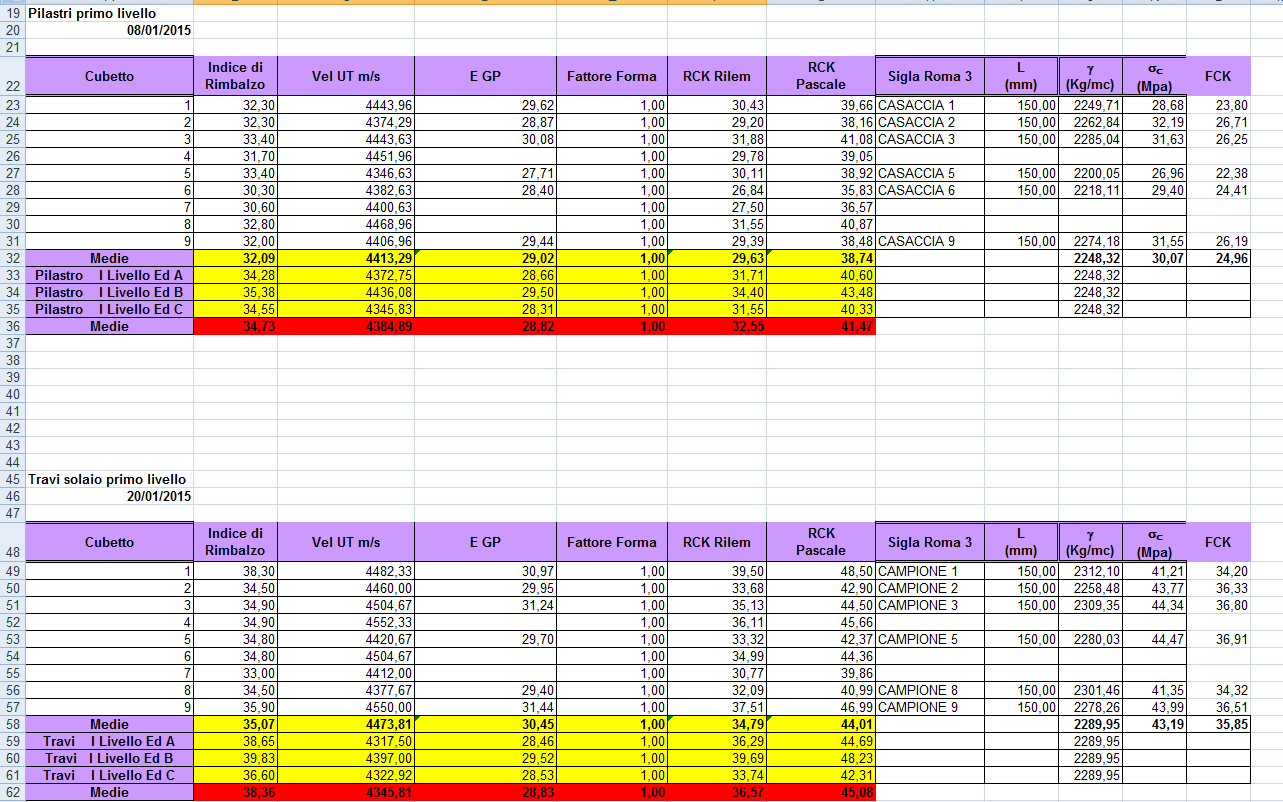
Task: Click the CASACCIA 9 cell
Action: pyautogui.click(x=930, y=241)
